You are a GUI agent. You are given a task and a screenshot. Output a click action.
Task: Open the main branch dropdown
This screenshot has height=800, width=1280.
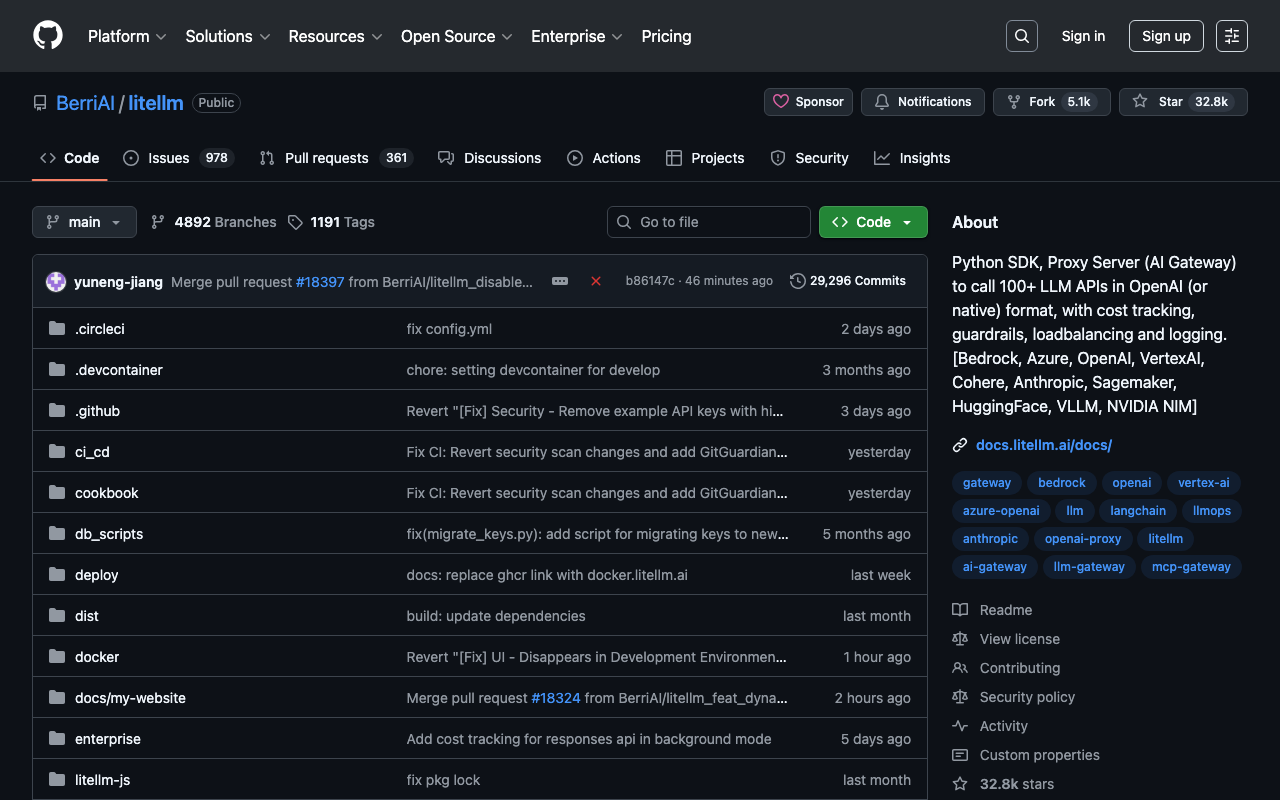[84, 222]
